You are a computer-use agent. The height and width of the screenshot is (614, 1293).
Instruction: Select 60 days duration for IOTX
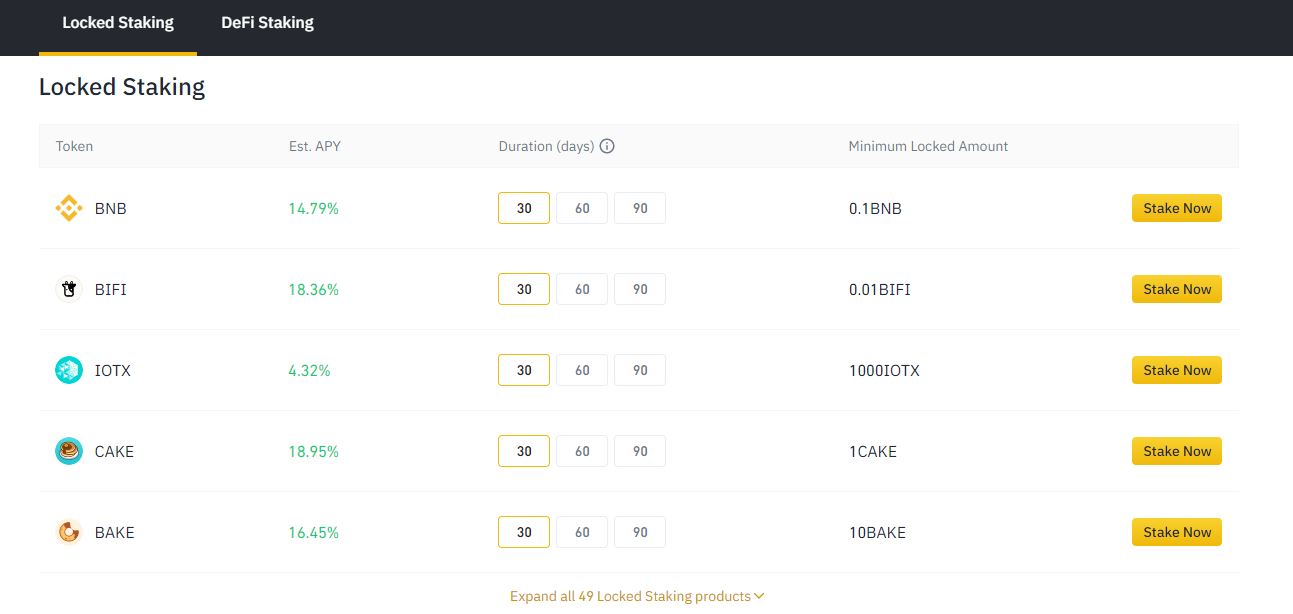(x=582, y=370)
